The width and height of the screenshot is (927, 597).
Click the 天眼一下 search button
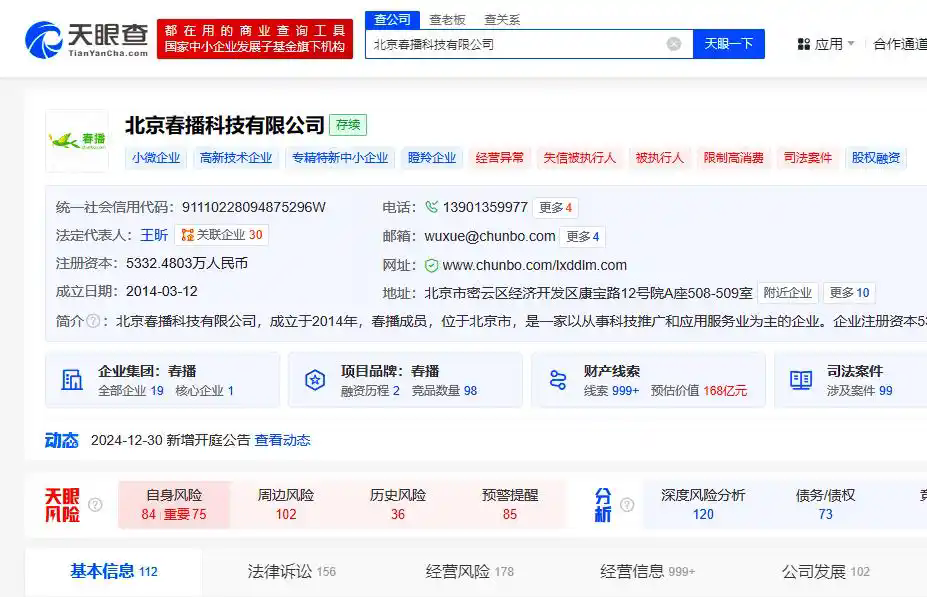click(729, 44)
